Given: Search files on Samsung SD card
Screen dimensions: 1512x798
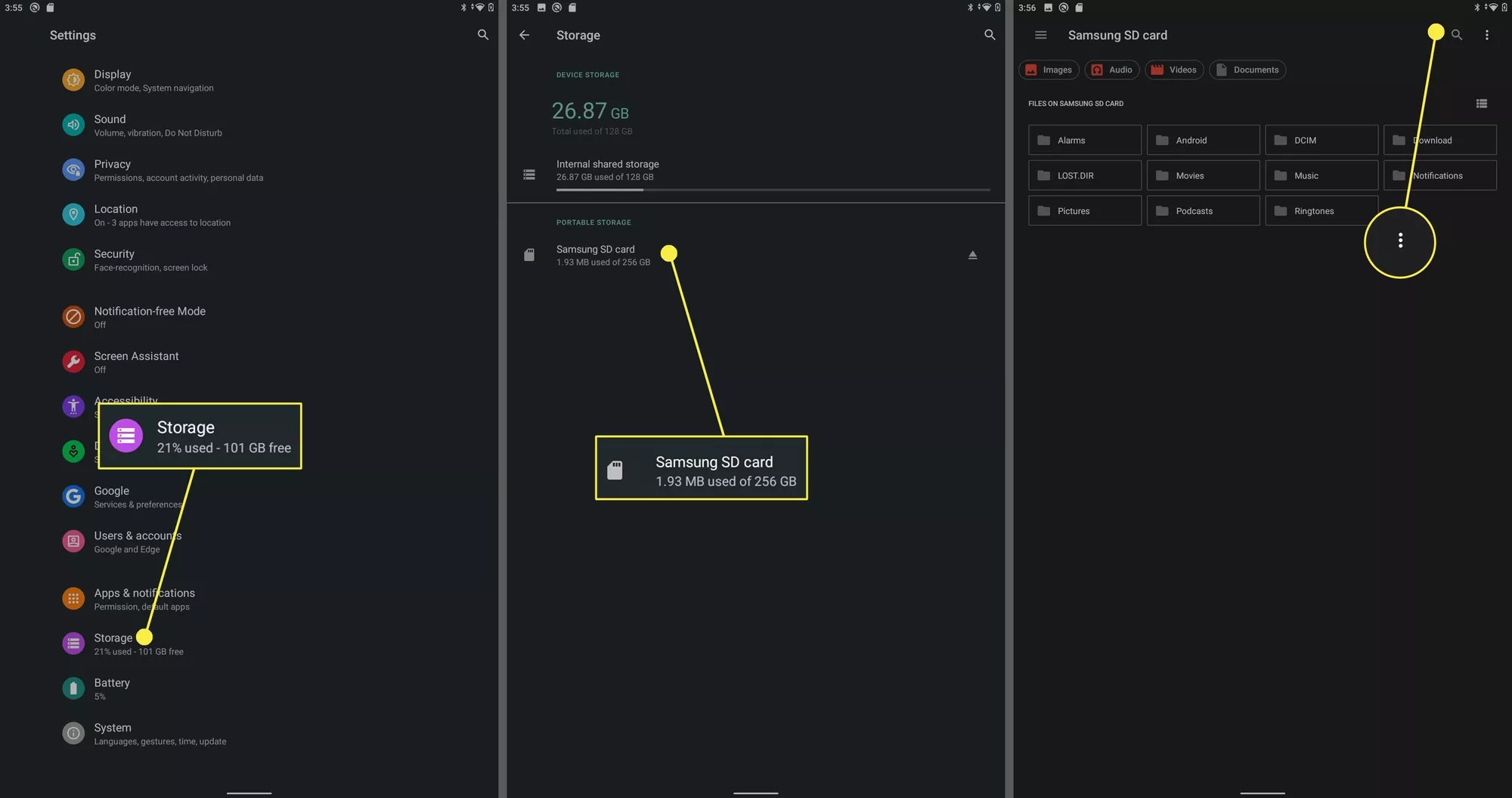Looking at the screenshot, I should [x=1457, y=35].
